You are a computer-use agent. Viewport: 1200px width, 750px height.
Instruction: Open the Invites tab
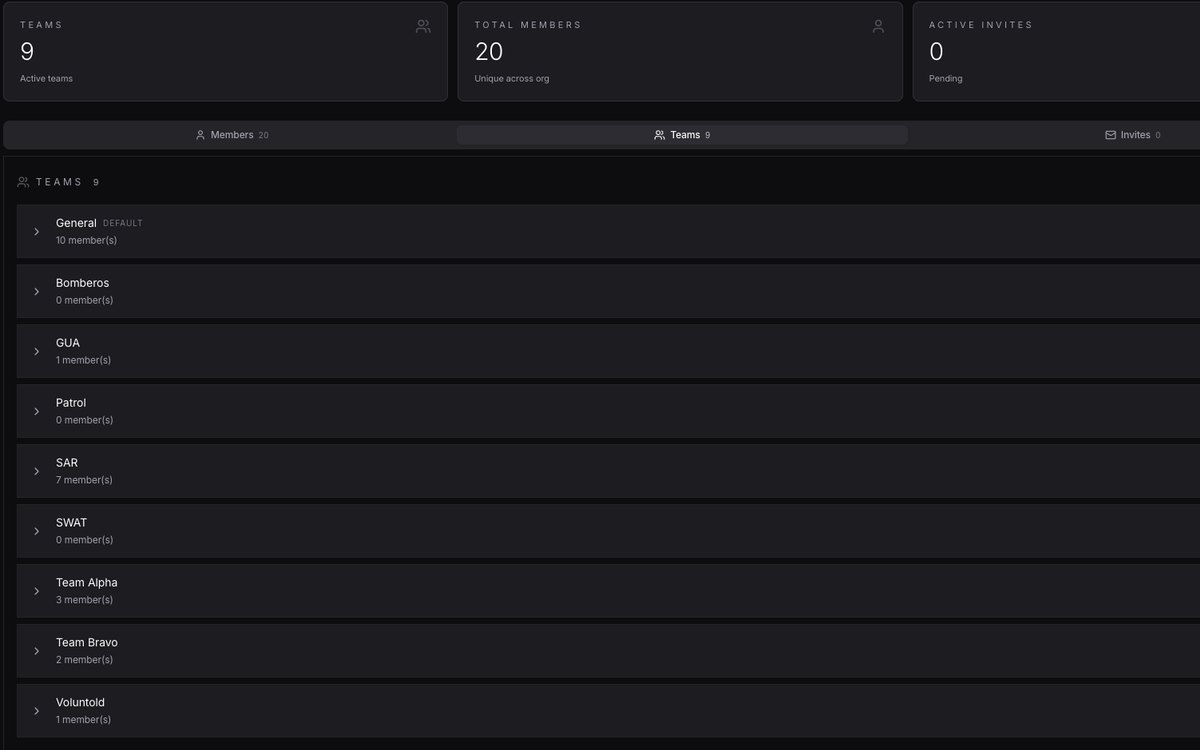[1133, 135]
